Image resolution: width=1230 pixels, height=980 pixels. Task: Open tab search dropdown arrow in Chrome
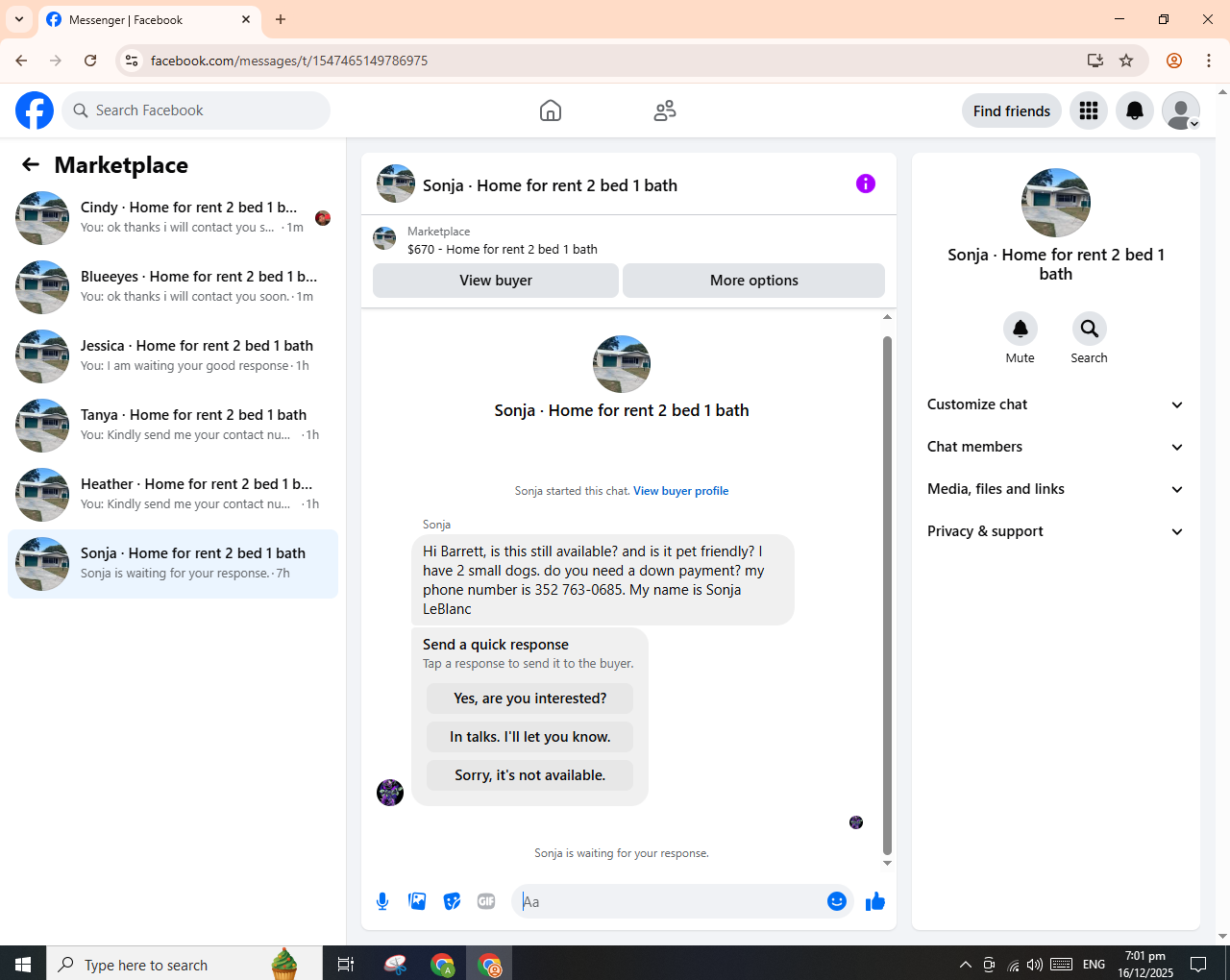coord(18,19)
